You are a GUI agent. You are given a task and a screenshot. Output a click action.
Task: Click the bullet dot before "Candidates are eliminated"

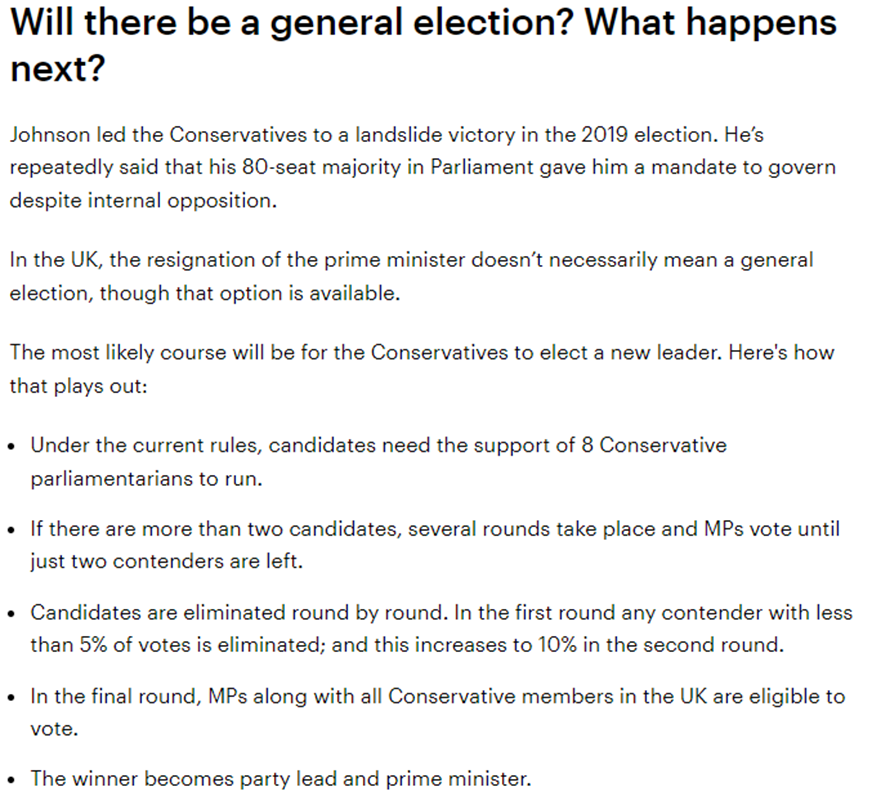pyautogui.click(x=11, y=613)
